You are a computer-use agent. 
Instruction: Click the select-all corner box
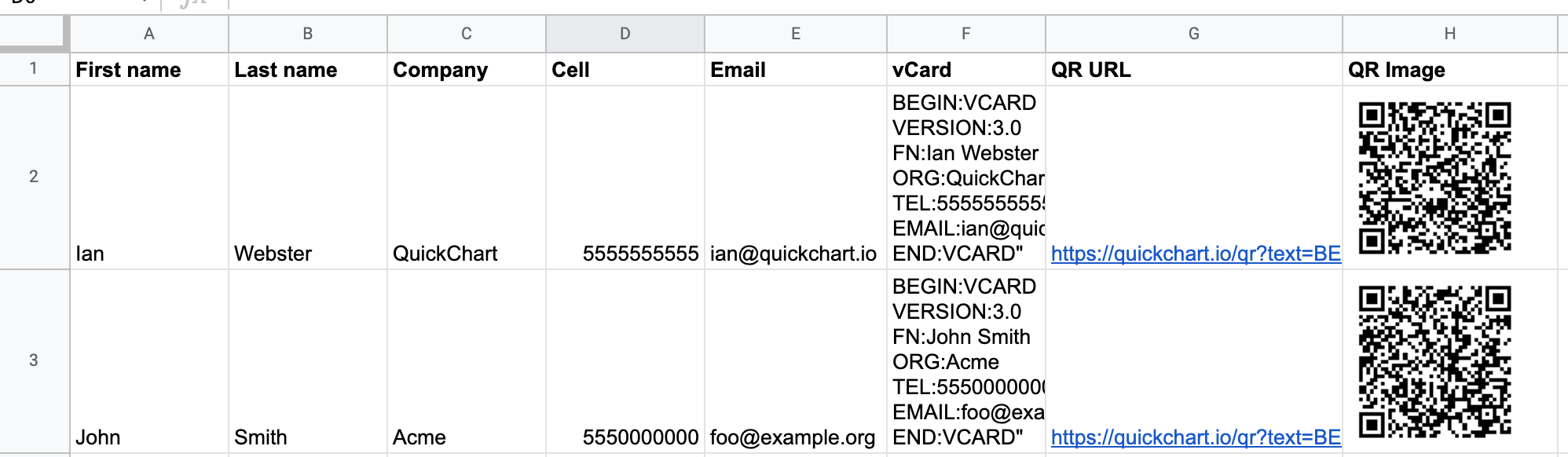[x=34, y=34]
